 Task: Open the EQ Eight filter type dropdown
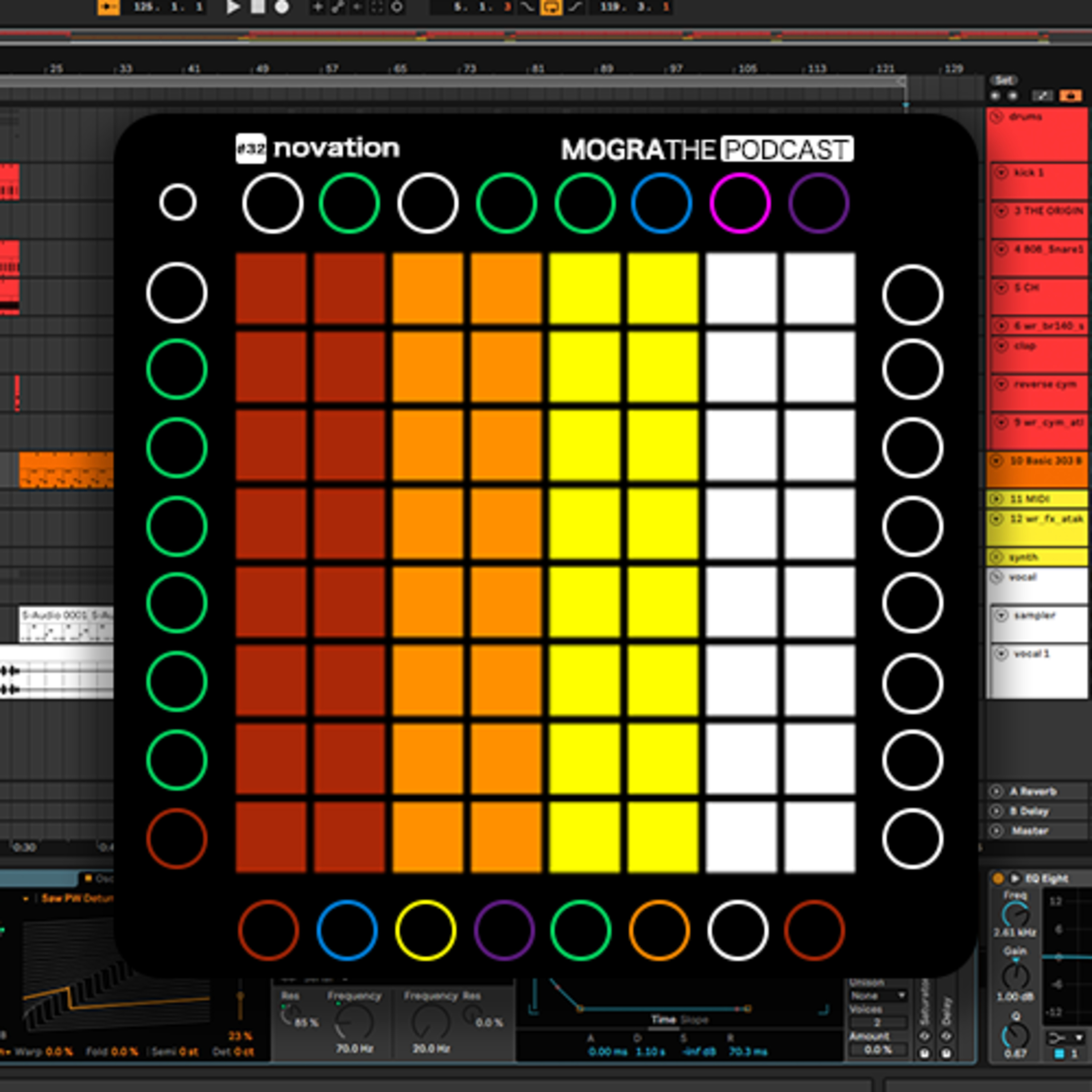pyautogui.click(x=1066, y=1038)
